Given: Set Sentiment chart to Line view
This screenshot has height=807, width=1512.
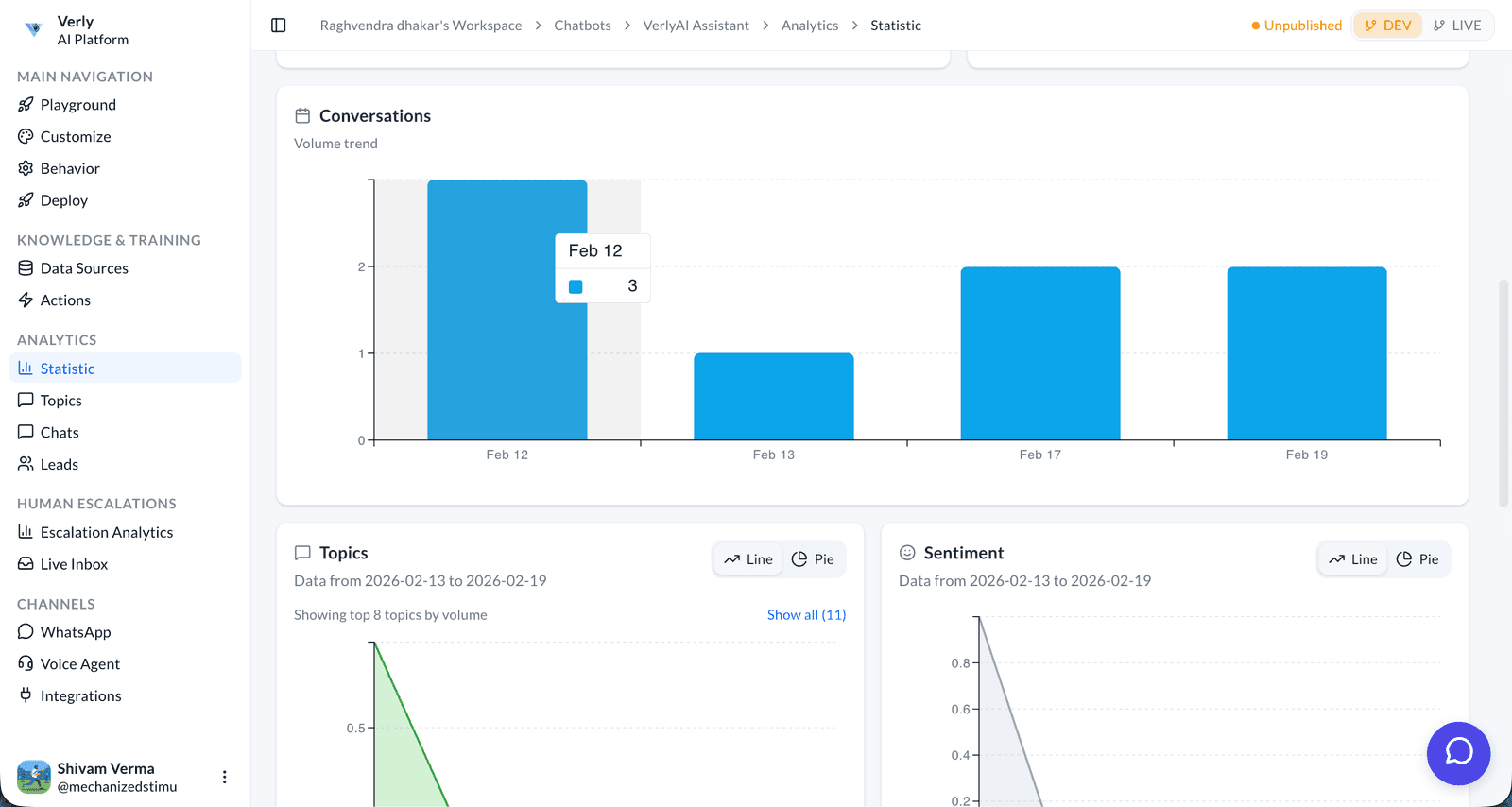Looking at the screenshot, I should 1353,559.
